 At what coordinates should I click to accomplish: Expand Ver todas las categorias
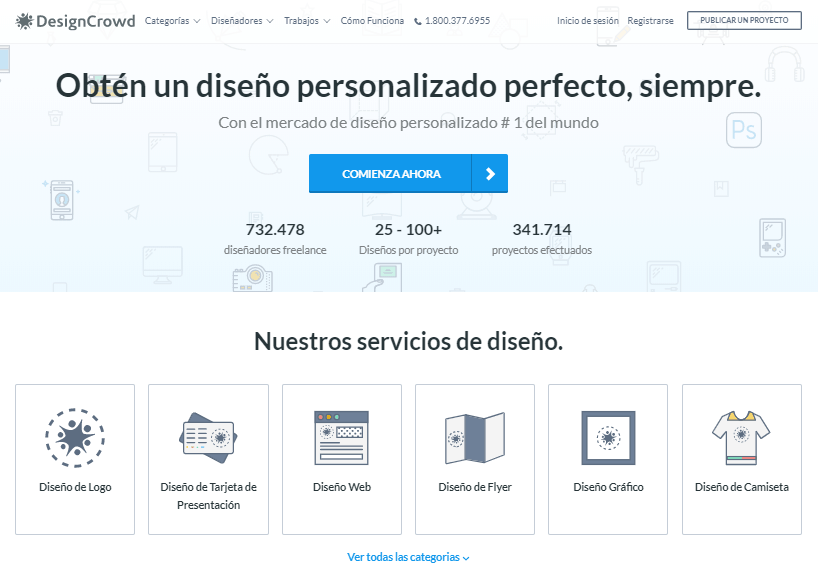(408, 557)
